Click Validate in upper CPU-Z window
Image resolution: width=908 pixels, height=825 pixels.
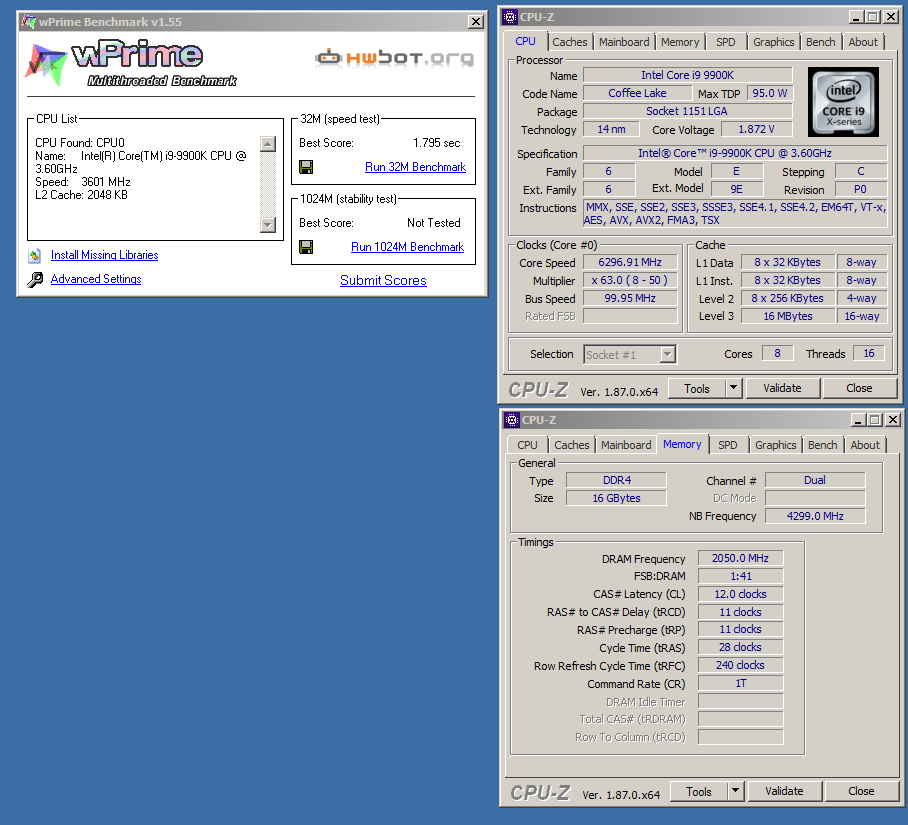(x=782, y=388)
